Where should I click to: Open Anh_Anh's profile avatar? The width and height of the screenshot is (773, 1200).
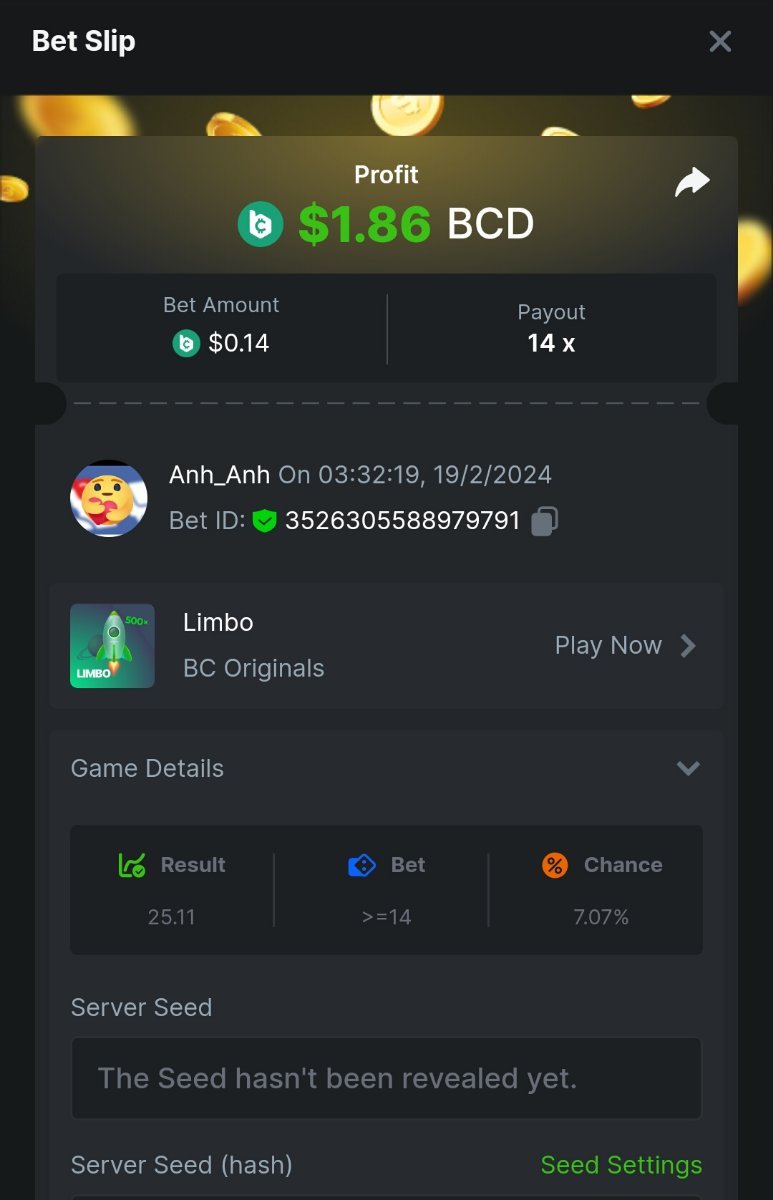(109, 498)
